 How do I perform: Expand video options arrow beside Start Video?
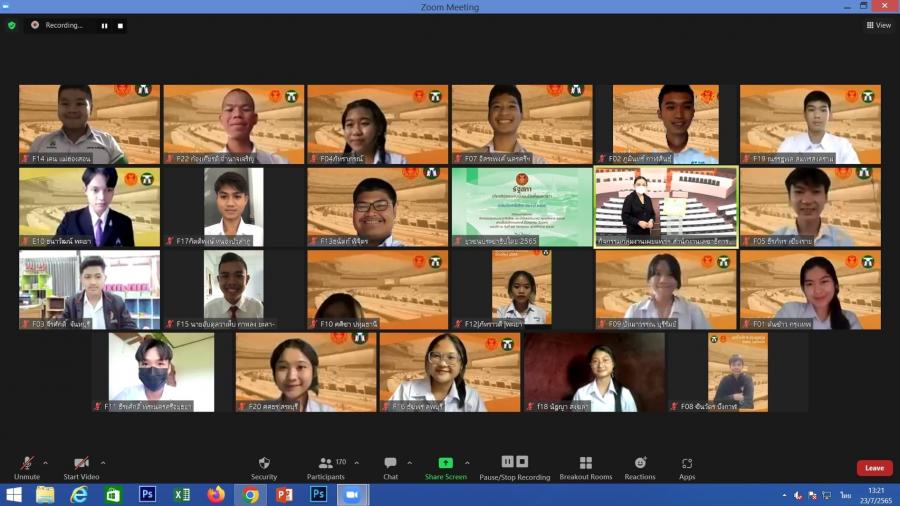click(103, 463)
